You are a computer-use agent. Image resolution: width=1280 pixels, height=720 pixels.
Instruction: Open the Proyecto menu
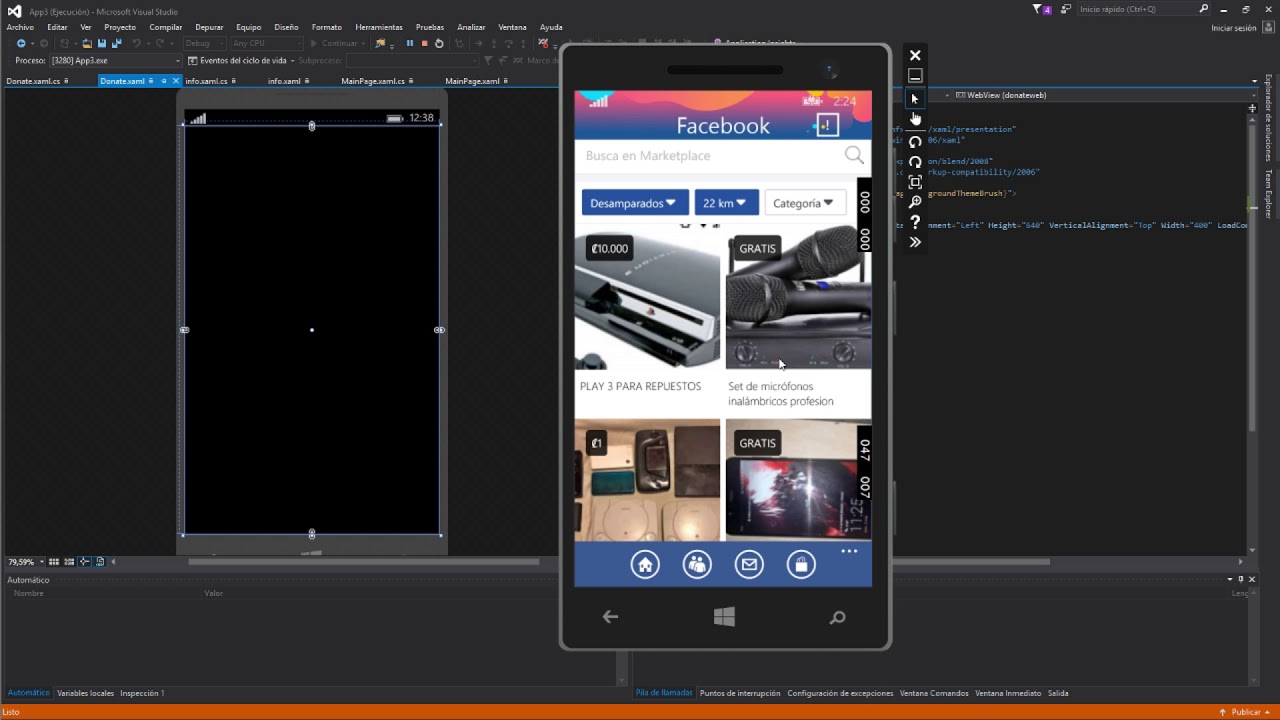point(120,27)
